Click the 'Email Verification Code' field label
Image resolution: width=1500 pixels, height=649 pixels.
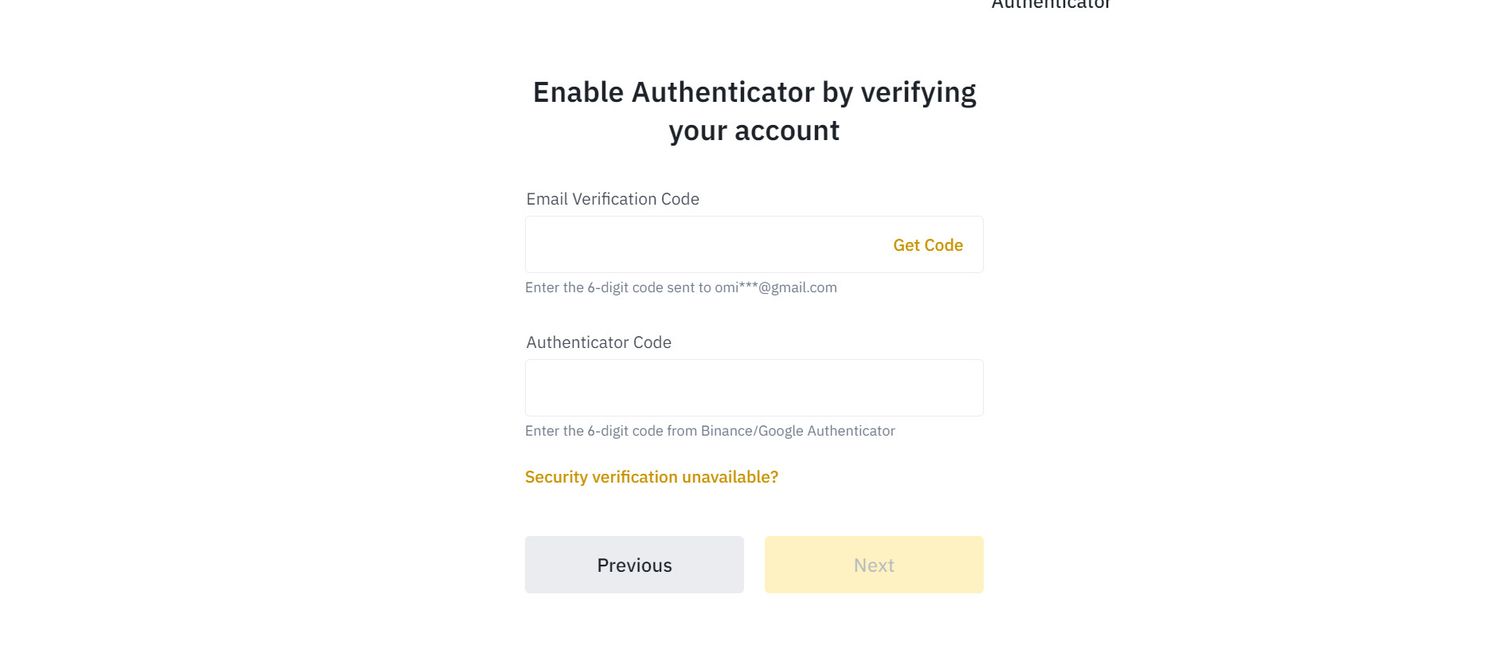(x=612, y=199)
